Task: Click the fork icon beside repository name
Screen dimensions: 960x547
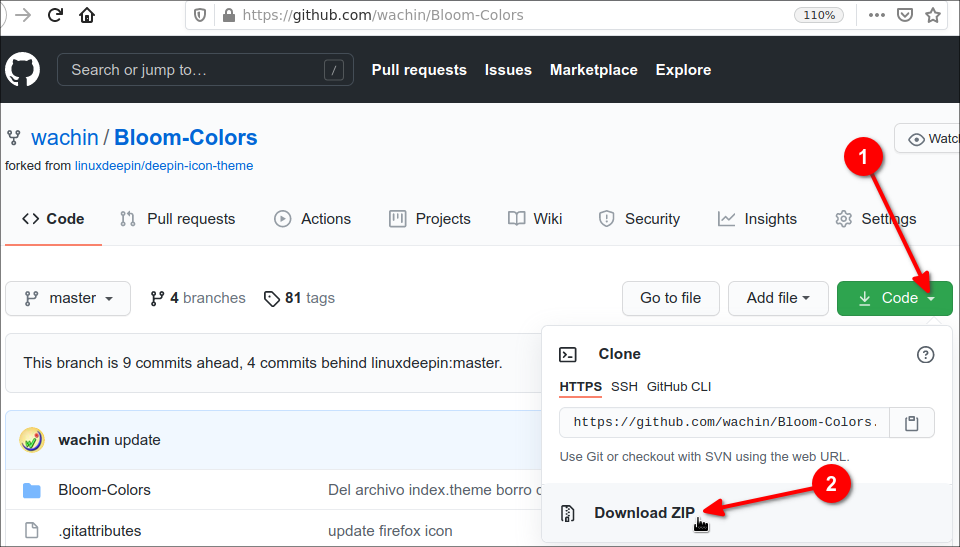Action: click(x=13, y=138)
